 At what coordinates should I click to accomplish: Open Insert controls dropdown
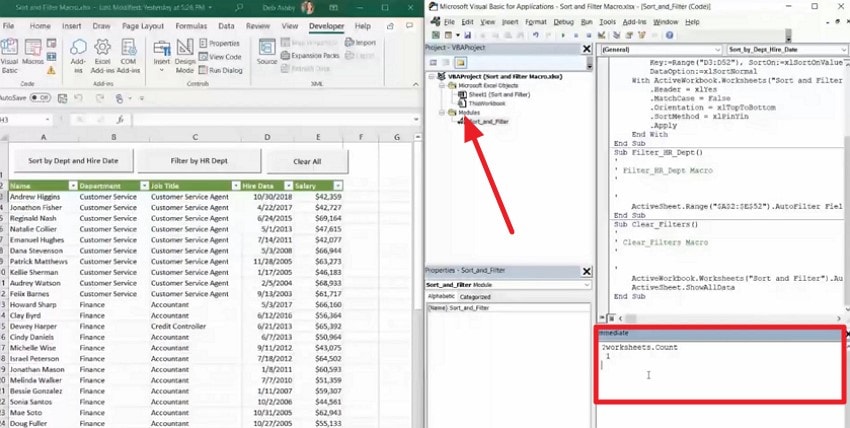[x=162, y=56]
